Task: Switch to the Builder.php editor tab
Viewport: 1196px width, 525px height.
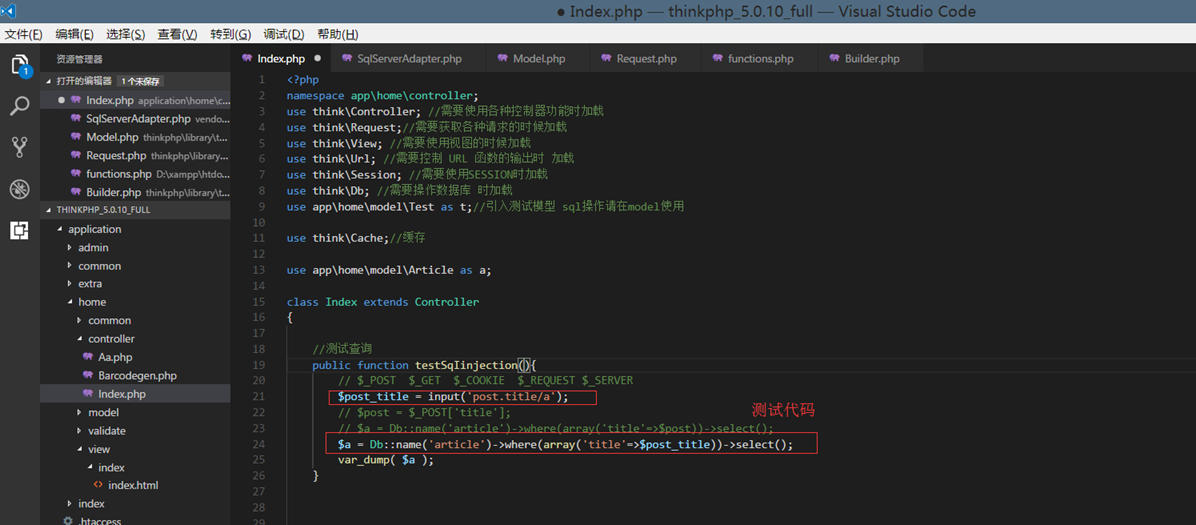Action: [871, 58]
